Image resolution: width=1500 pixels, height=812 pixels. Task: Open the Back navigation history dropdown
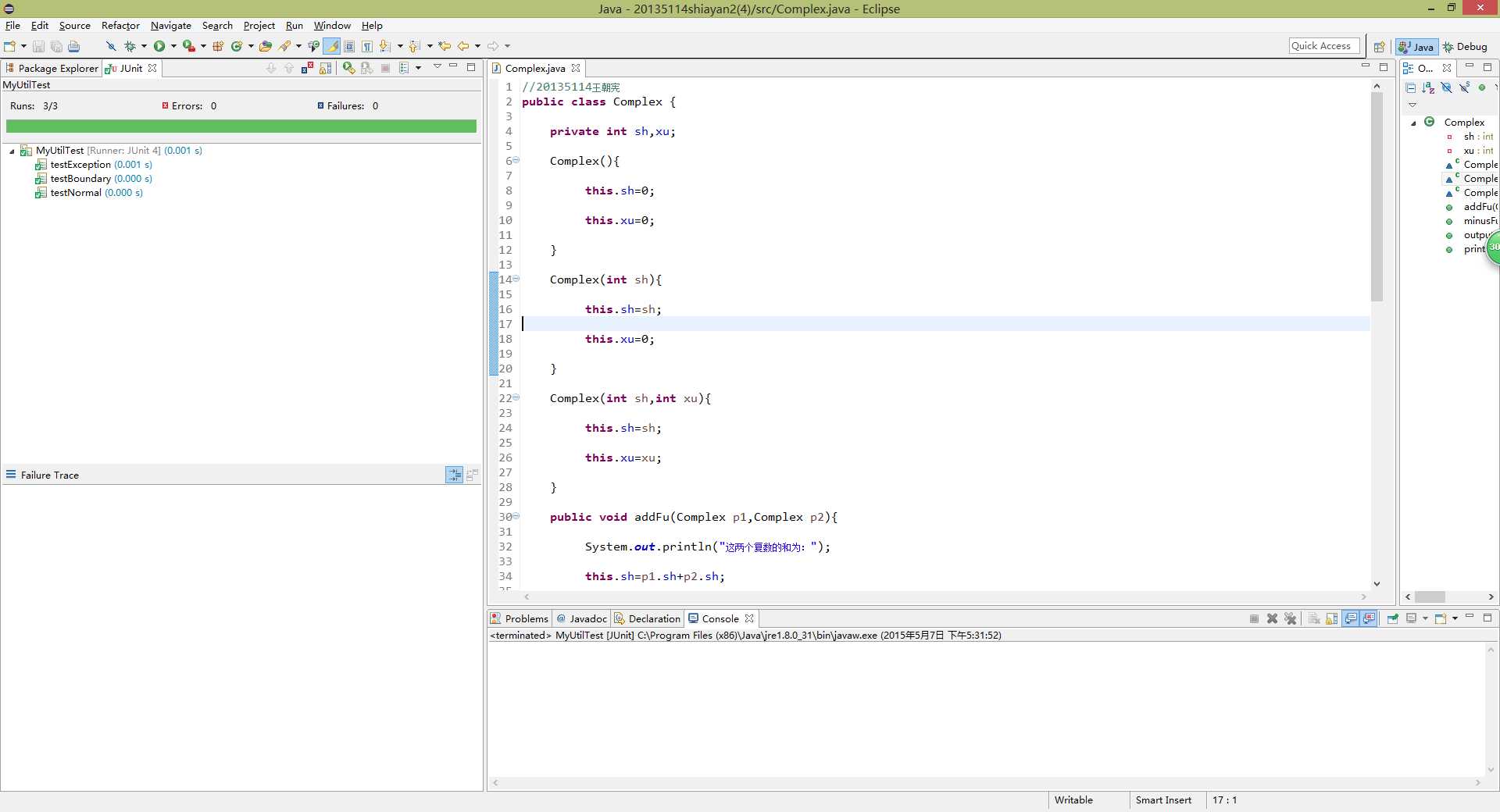pyautogui.click(x=477, y=46)
